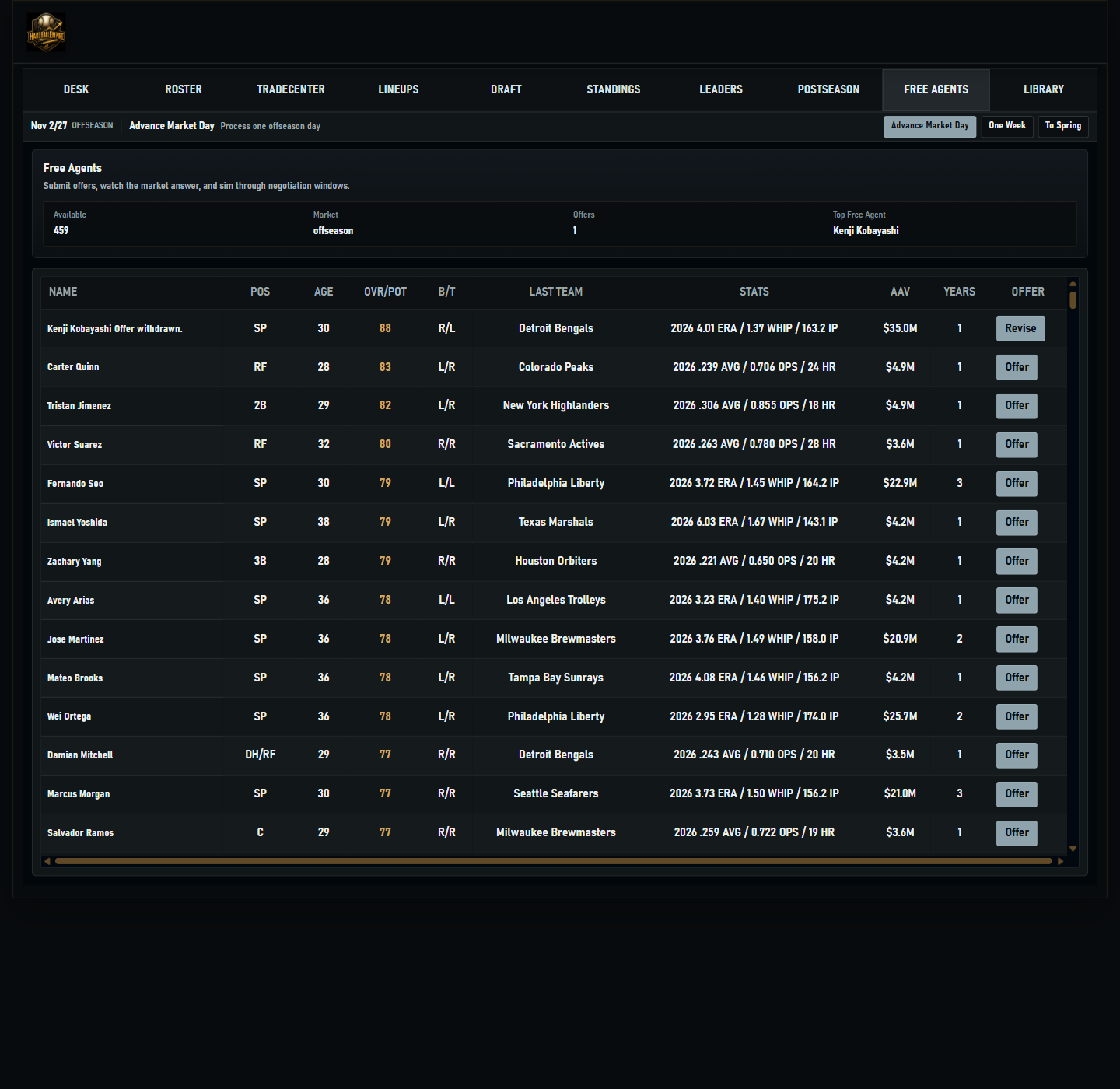
Task: Make offer to Fernando Seo
Action: point(1017,483)
